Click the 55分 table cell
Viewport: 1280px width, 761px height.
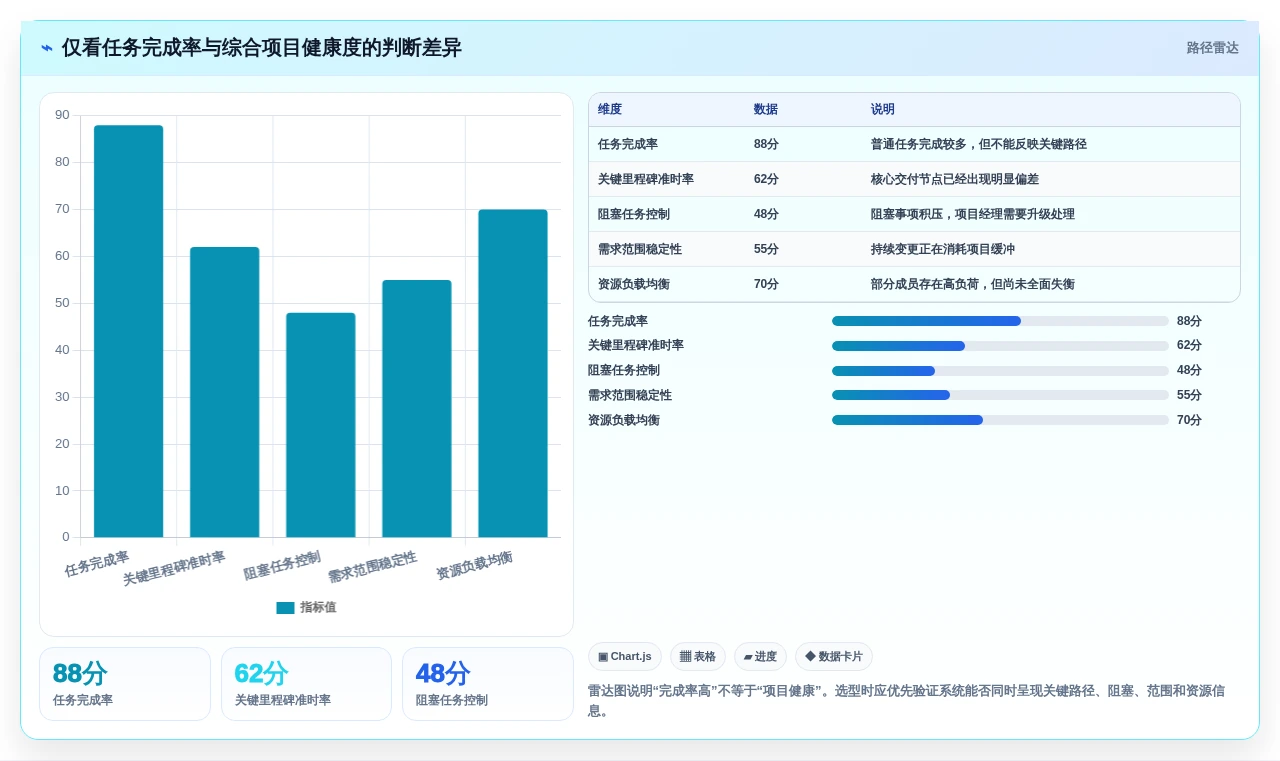pyautogui.click(x=766, y=249)
